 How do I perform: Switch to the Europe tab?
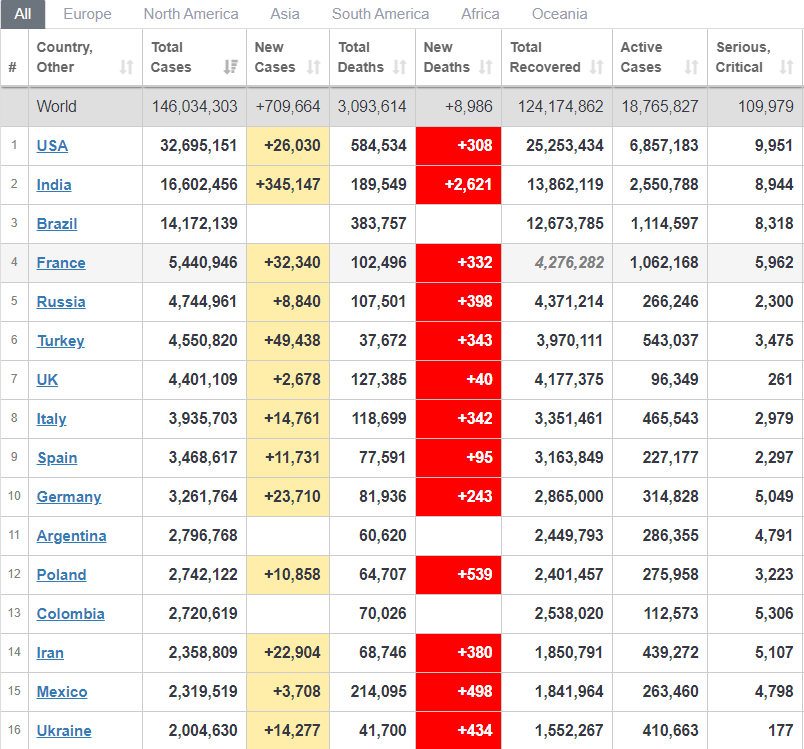coord(87,14)
